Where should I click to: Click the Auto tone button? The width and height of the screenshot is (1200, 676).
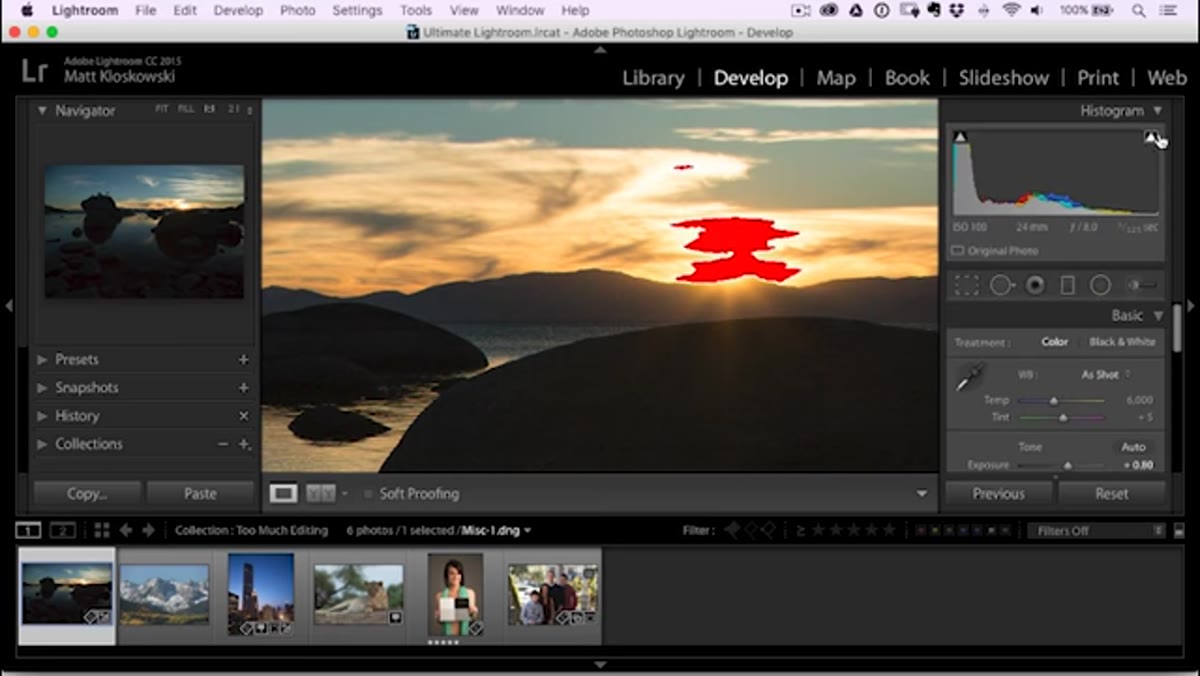1133,447
